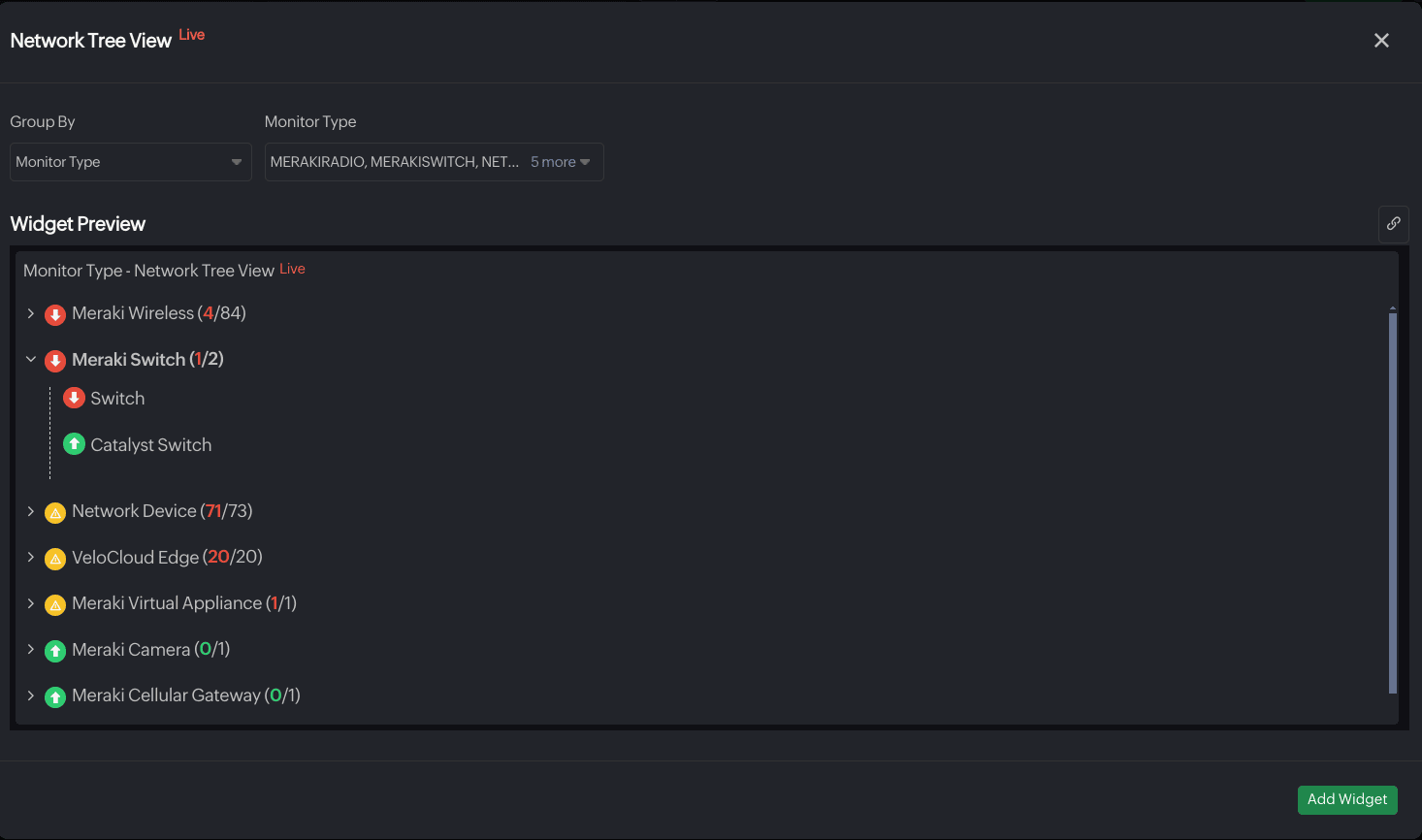Click the widget preview vertical scrollbar
This screenshot has width=1422, height=840.
1392,501
